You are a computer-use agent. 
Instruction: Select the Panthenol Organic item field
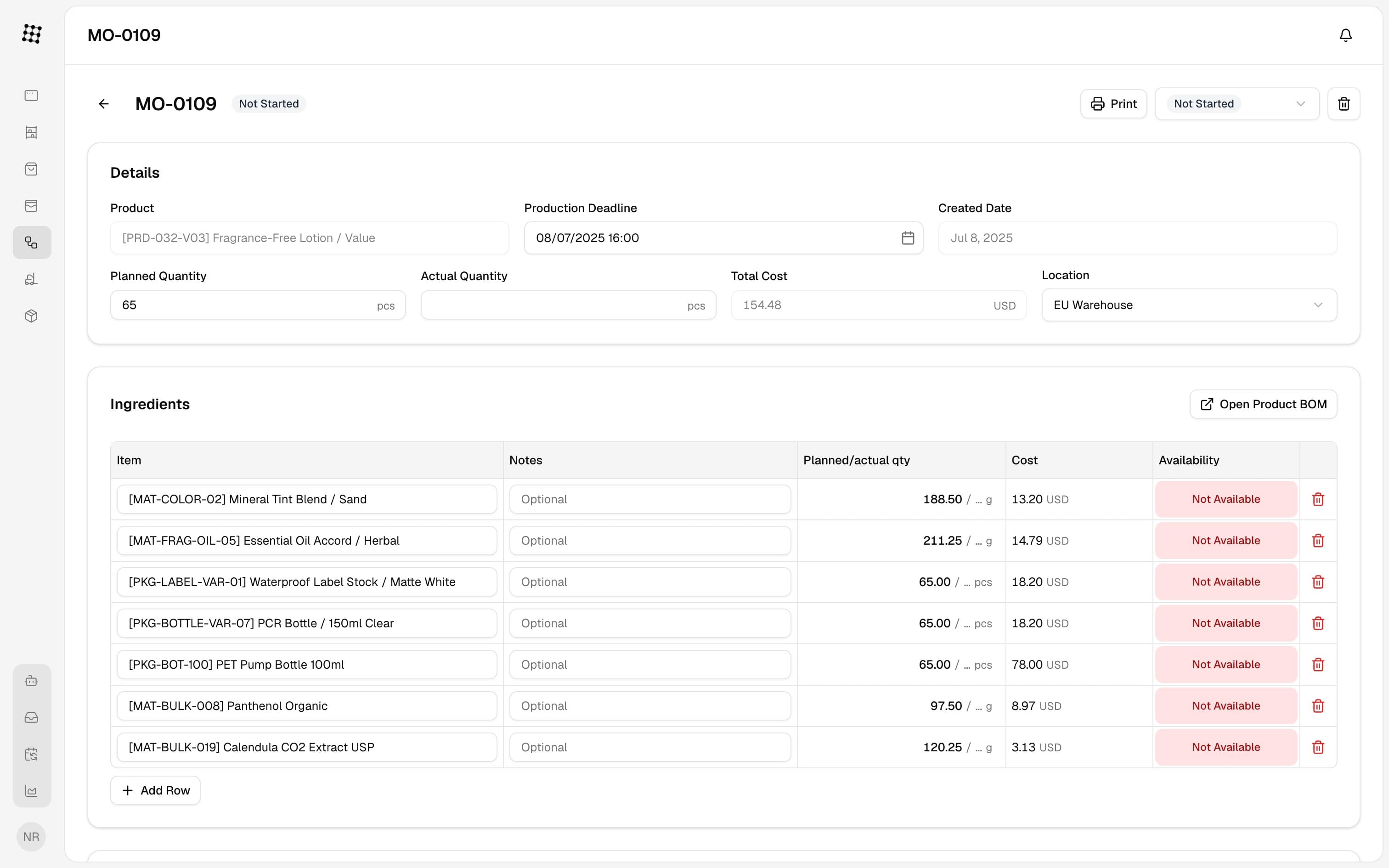click(x=306, y=706)
